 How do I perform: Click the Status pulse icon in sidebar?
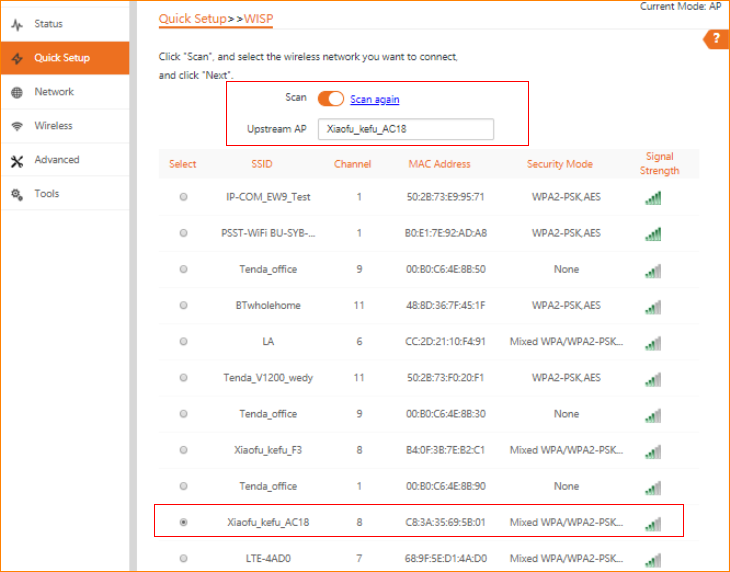17,24
